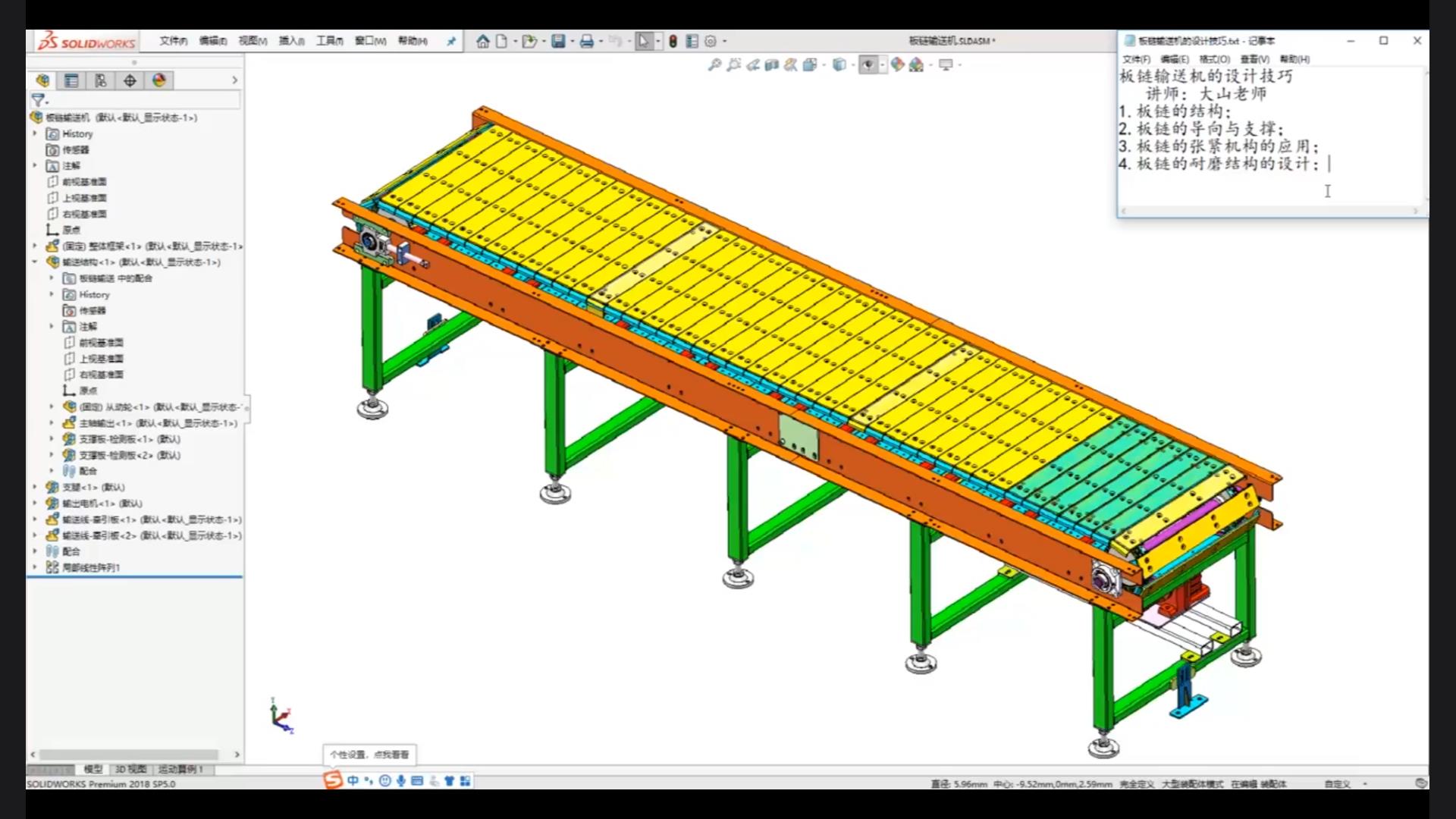1456x819 pixels.
Task: Expand manager tabs with right chevron
Action: tap(234, 80)
